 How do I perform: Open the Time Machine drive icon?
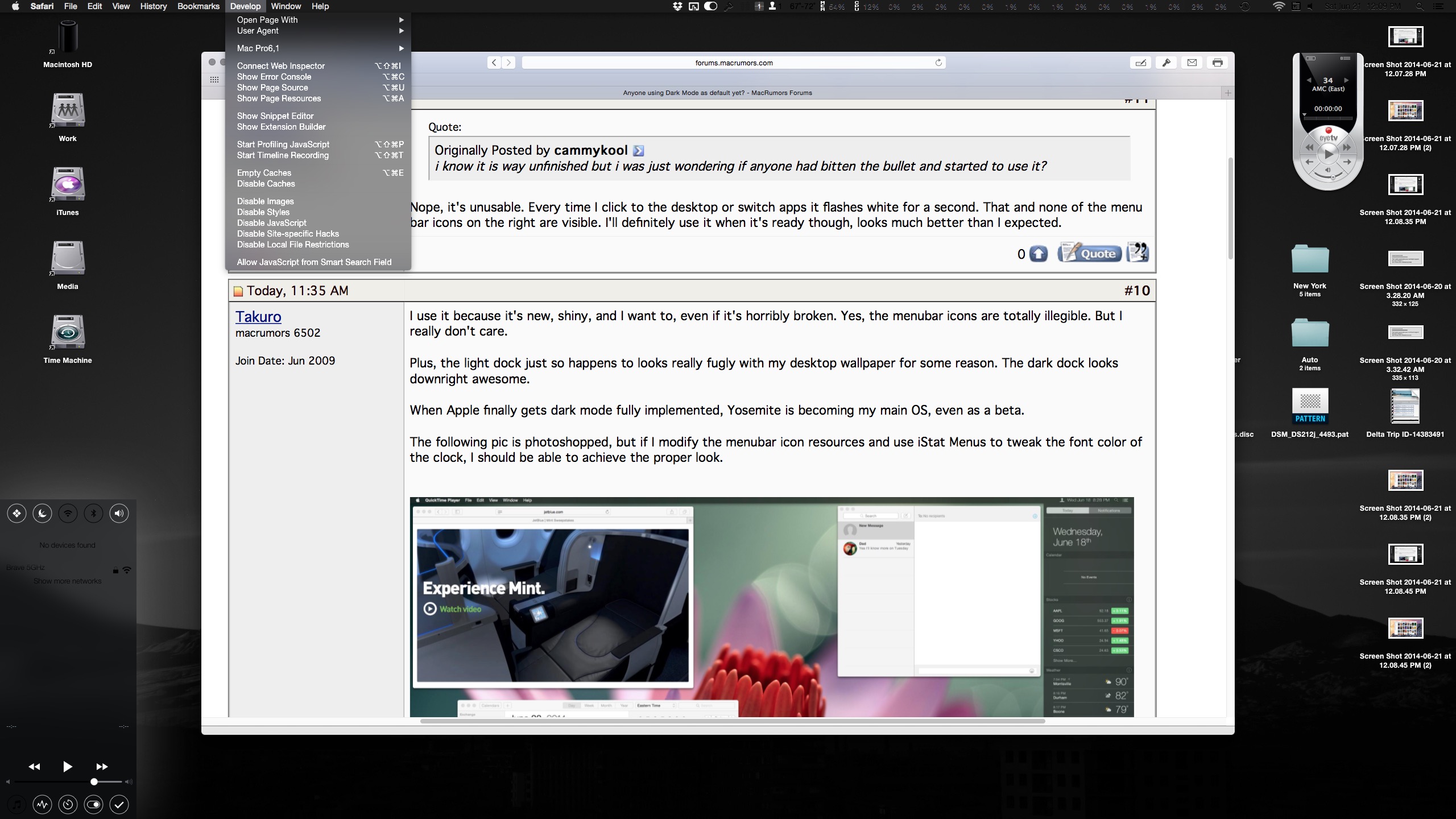pyautogui.click(x=68, y=332)
